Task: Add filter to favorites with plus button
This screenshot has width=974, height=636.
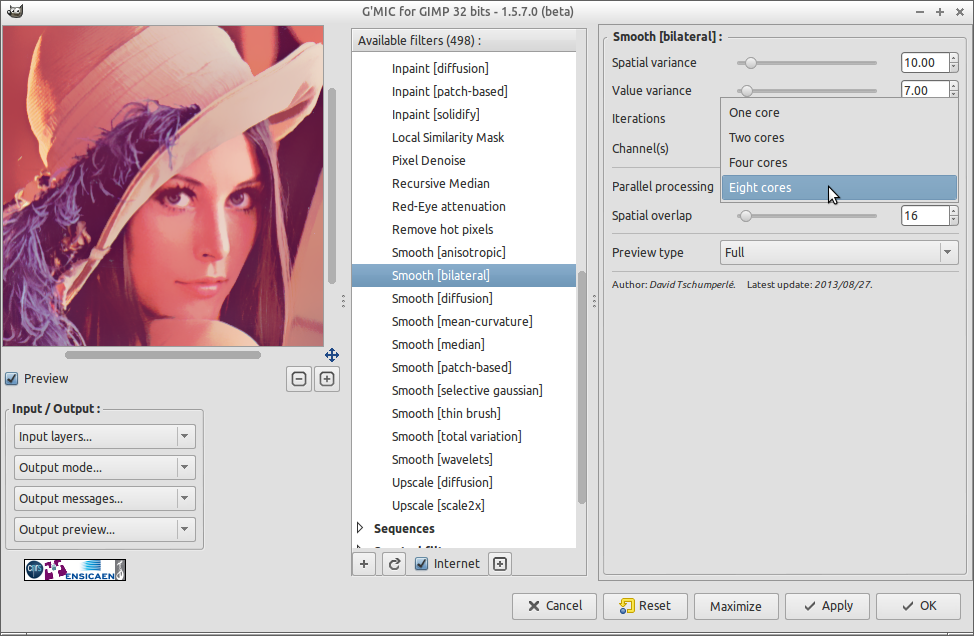Action: [x=364, y=564]
